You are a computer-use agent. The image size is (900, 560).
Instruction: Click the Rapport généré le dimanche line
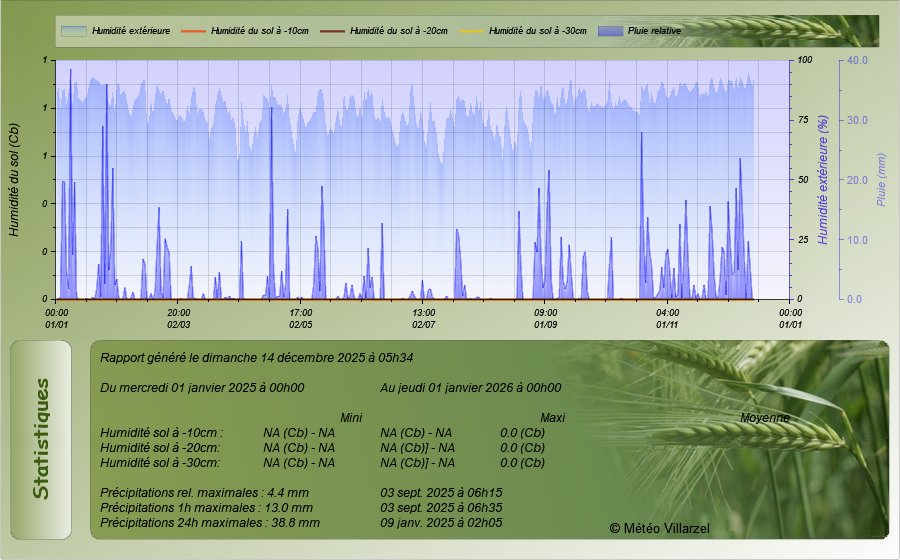[x=257, y=356]
